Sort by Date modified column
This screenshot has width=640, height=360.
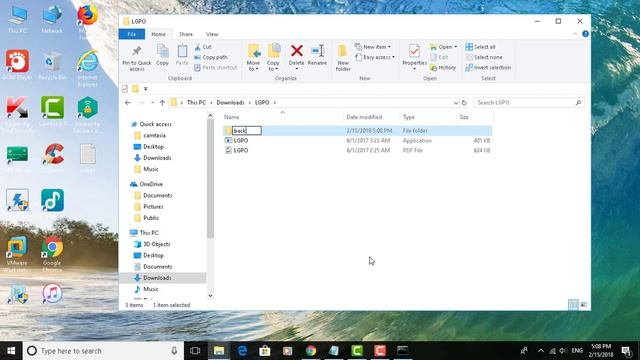tap(371, 117)
